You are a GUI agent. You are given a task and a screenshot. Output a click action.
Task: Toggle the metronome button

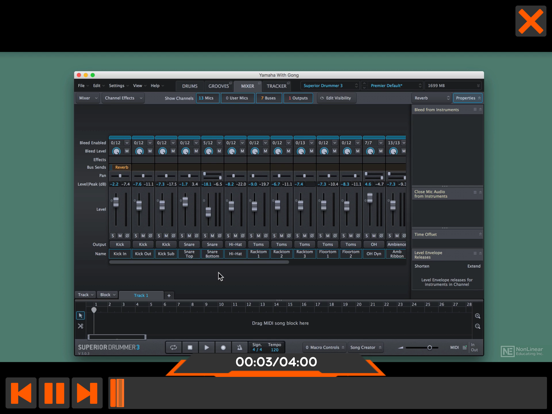239,347
